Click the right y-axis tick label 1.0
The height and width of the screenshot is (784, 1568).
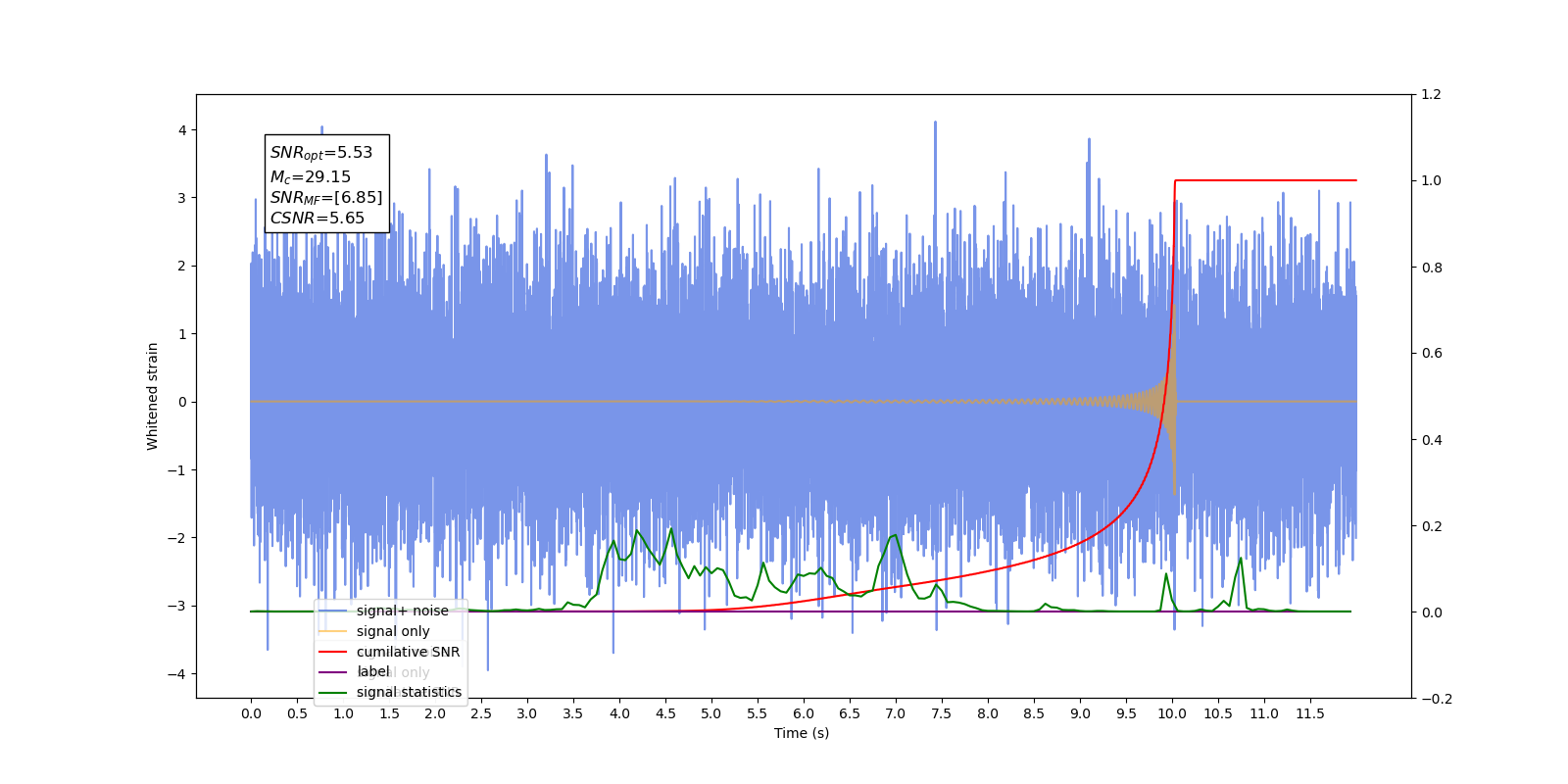coord(1432,181)
